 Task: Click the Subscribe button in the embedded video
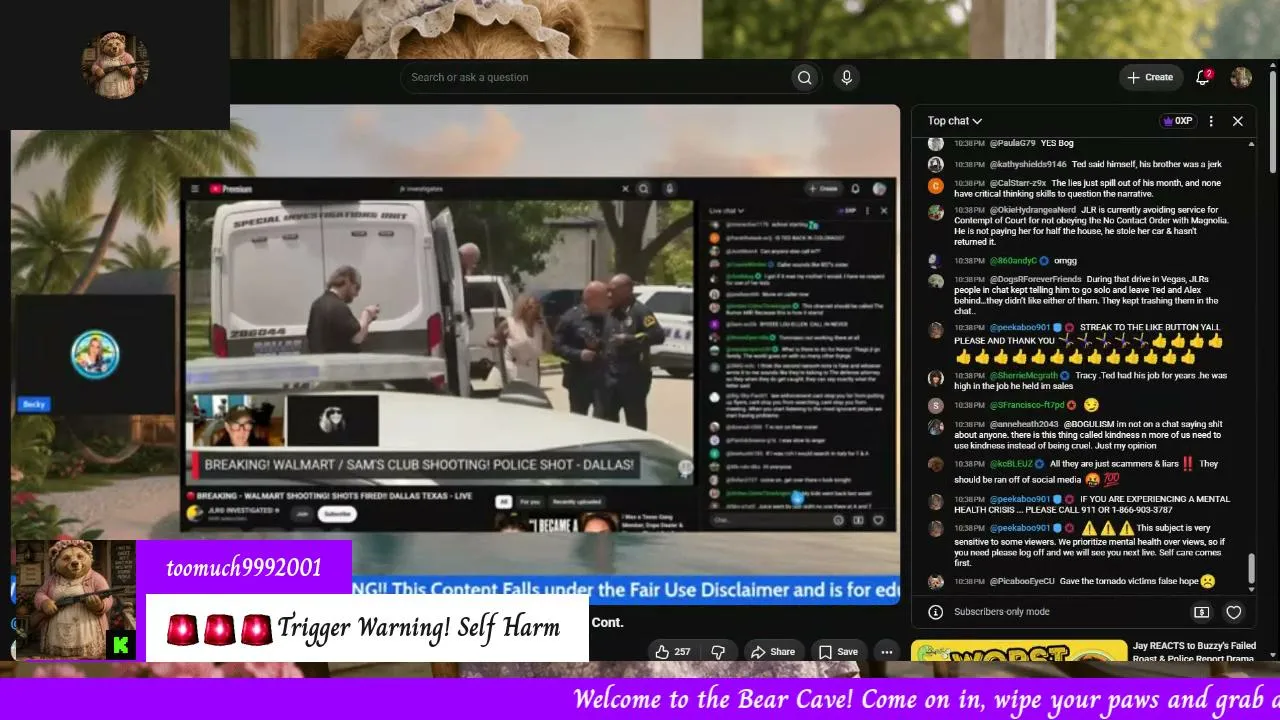coord(337,514)
